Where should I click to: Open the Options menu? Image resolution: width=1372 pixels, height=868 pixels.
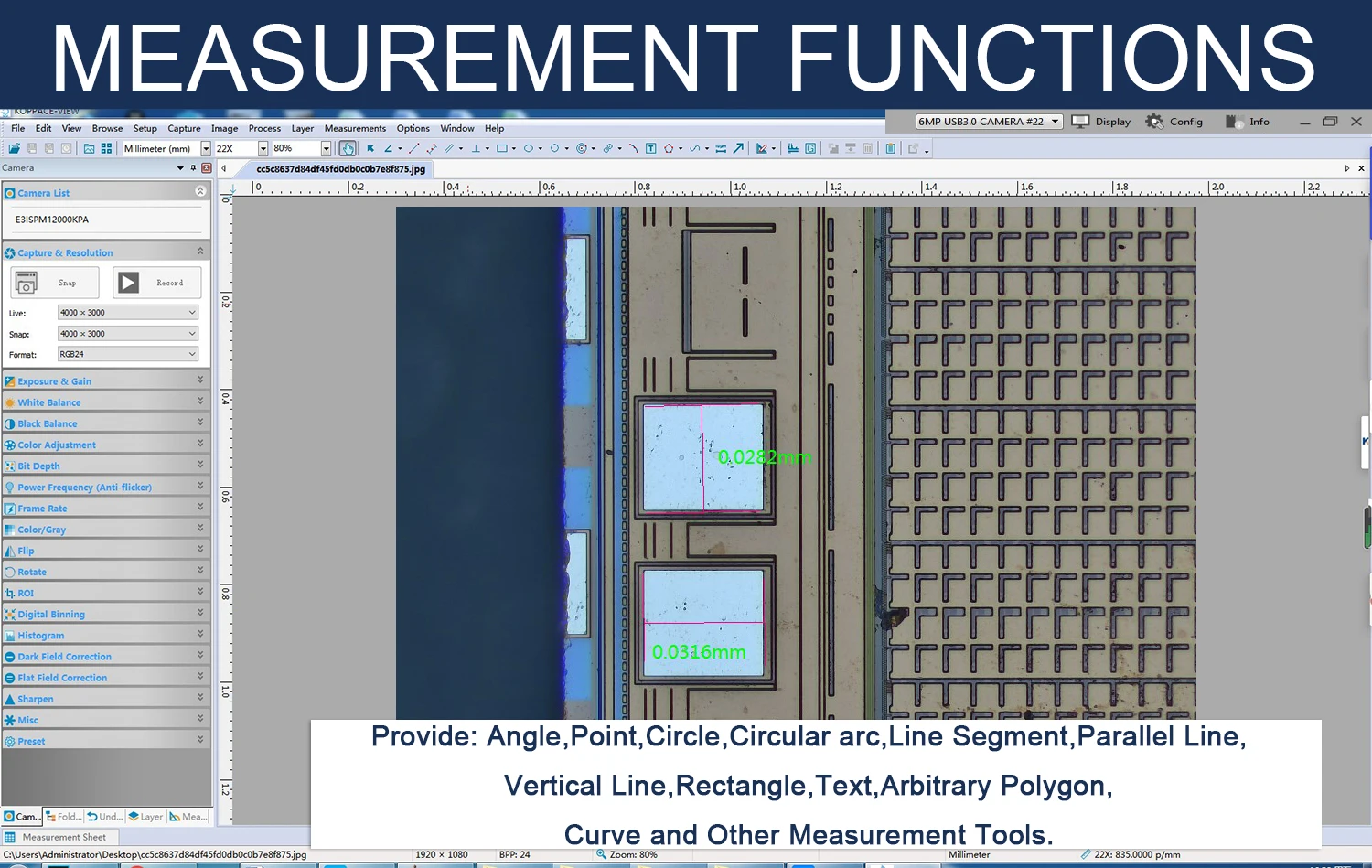[413, 128]
